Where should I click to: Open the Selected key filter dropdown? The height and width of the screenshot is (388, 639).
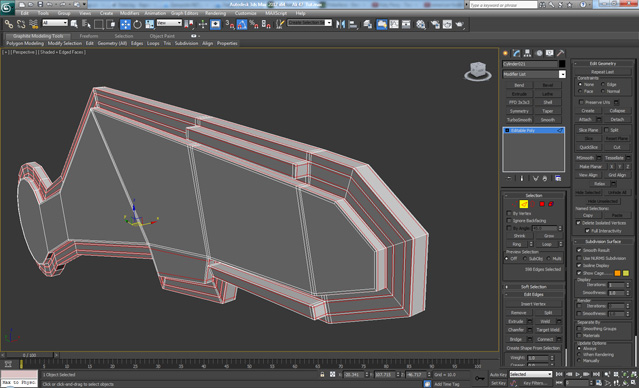(531, 374)
